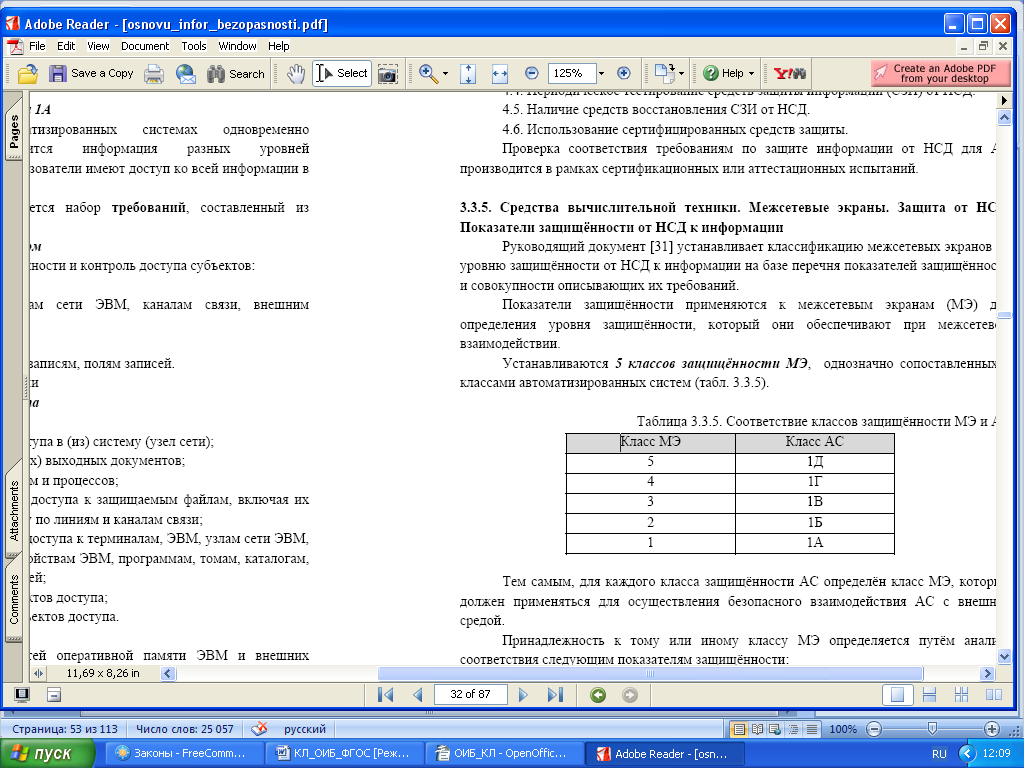Switch to Single Page layout
1024x768 pixels.
click(897, 695)
